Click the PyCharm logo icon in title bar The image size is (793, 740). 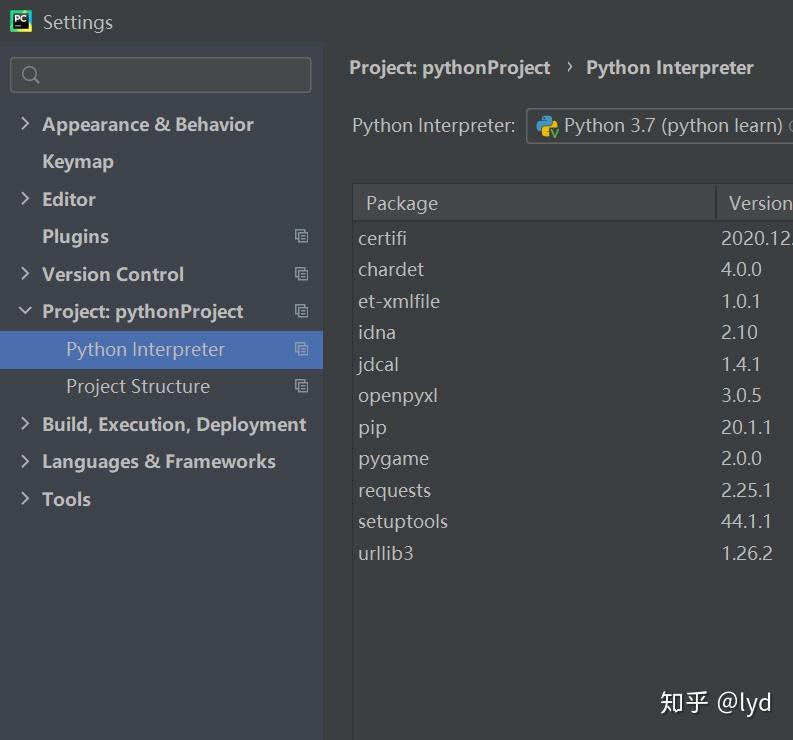(20, 21)
